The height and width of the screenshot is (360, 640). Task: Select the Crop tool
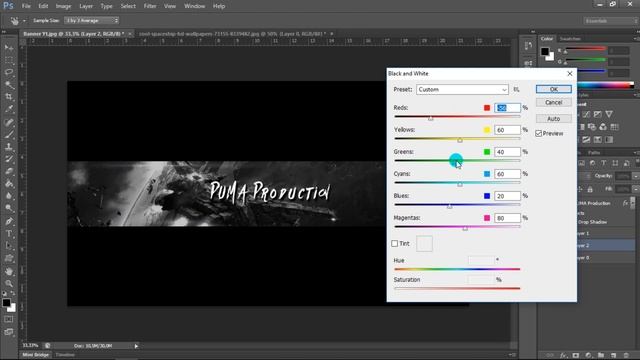(9, 97)
